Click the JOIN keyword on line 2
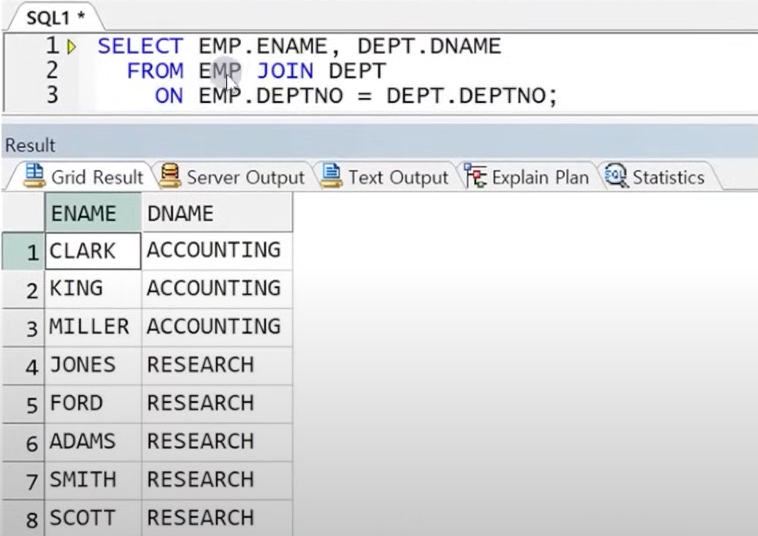The width and height of the screenshot is (758, 536). (285, 71)
